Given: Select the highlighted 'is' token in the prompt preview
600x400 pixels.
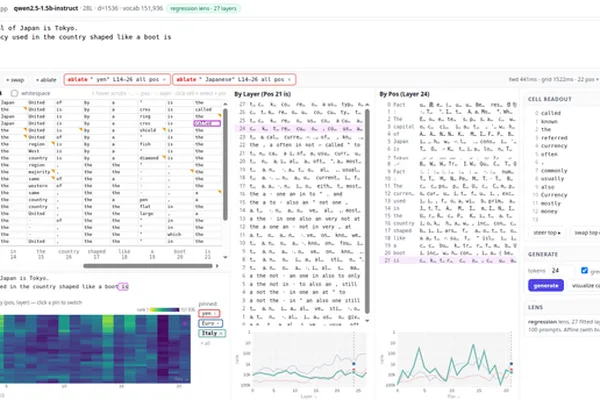Looking at the screenshot, I should [x=123, y=287].
